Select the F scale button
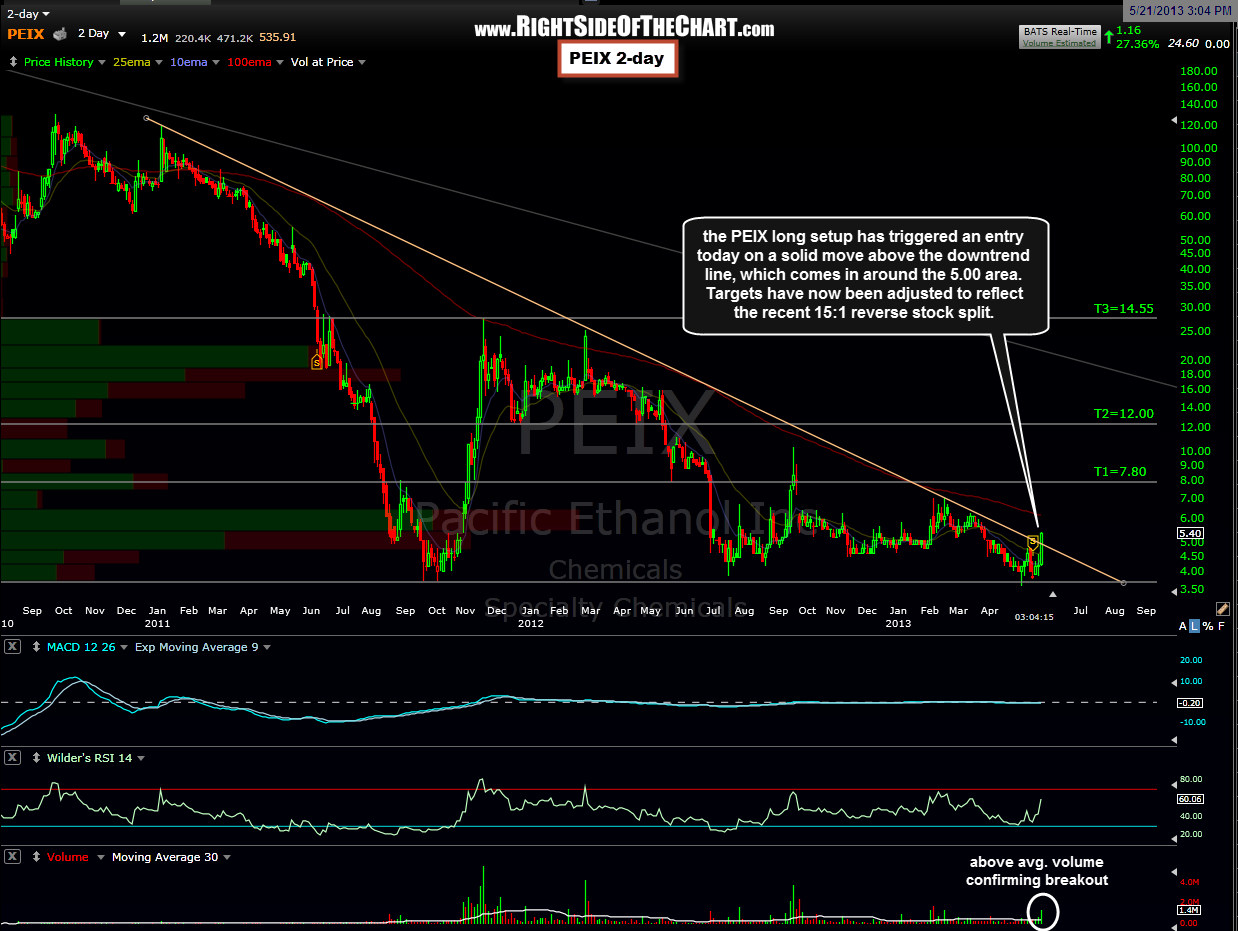Image resolution: width=1238 pixels, height=931 pixels. point(1222,626)
